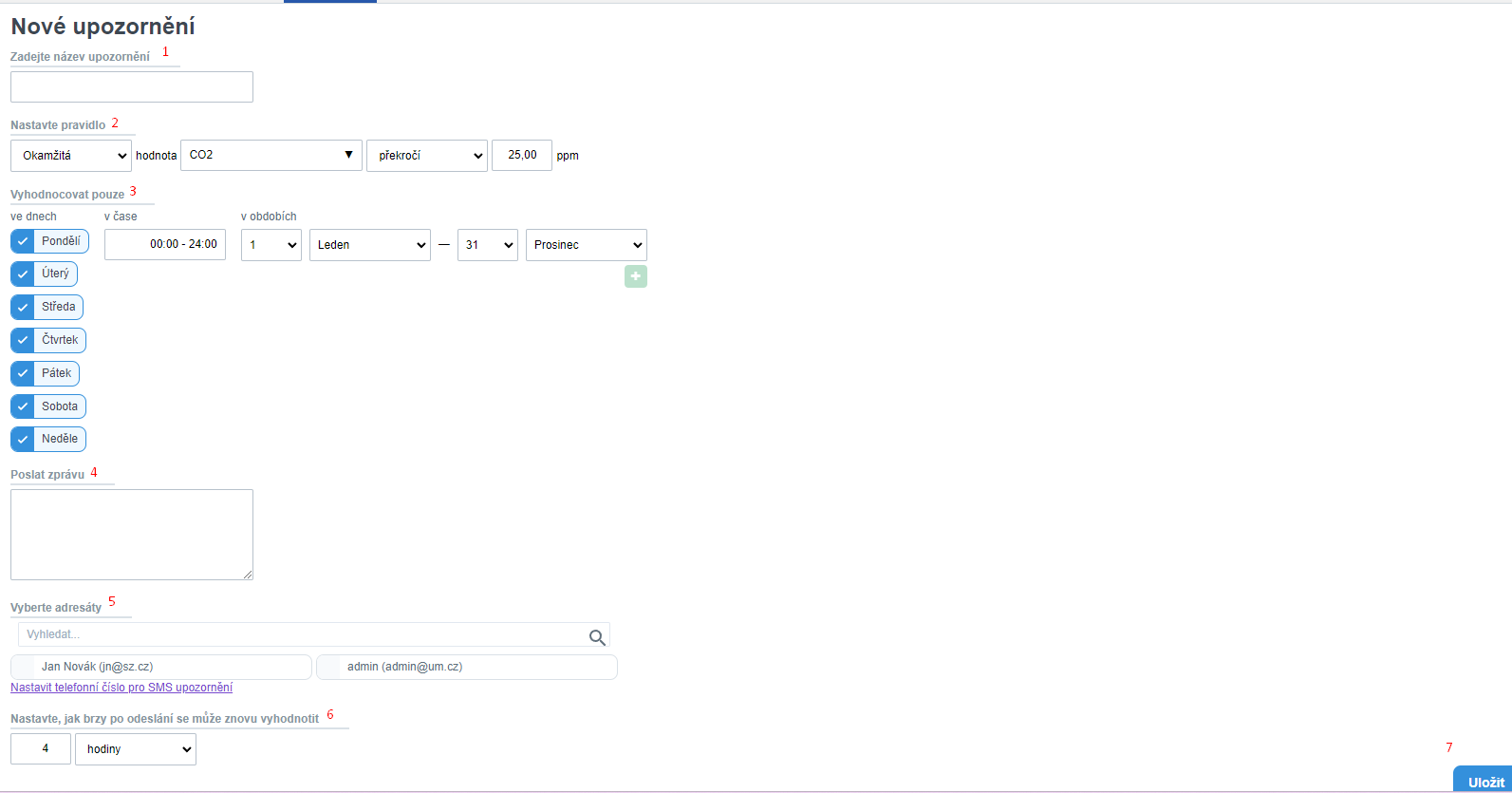Click the green plus add-period icon
This screenshot has height=793, width=1512.
635,276
